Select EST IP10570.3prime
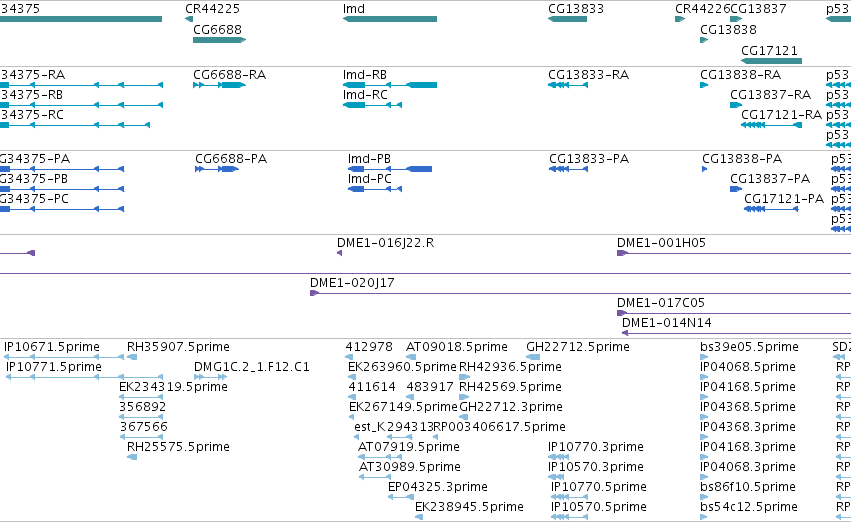The width and height of the screenshot is (851, 522). tap(556, 477)
